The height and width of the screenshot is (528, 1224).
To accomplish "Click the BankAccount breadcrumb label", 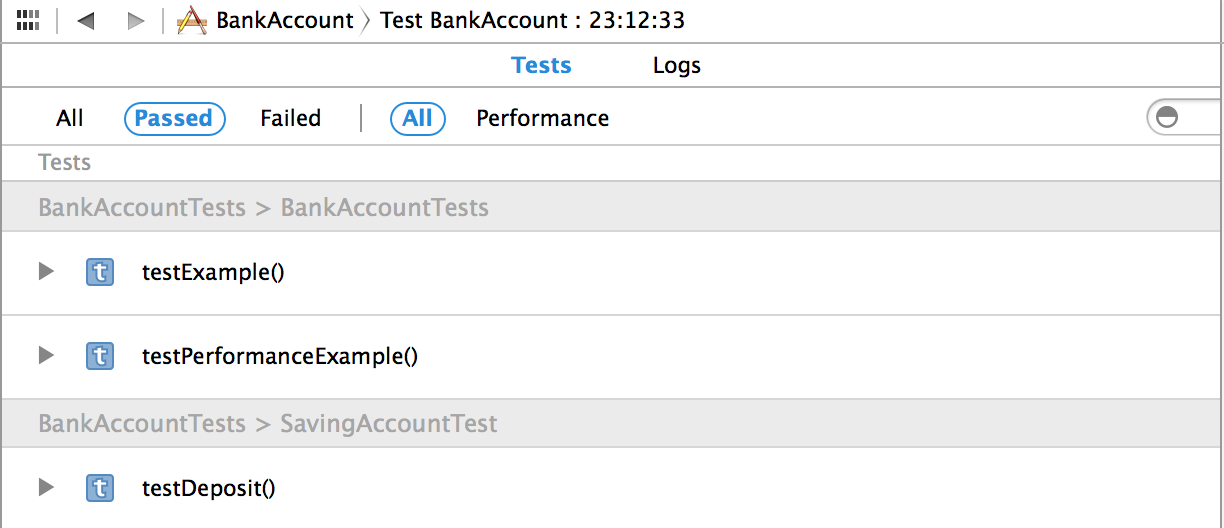I will click(285, 21).
